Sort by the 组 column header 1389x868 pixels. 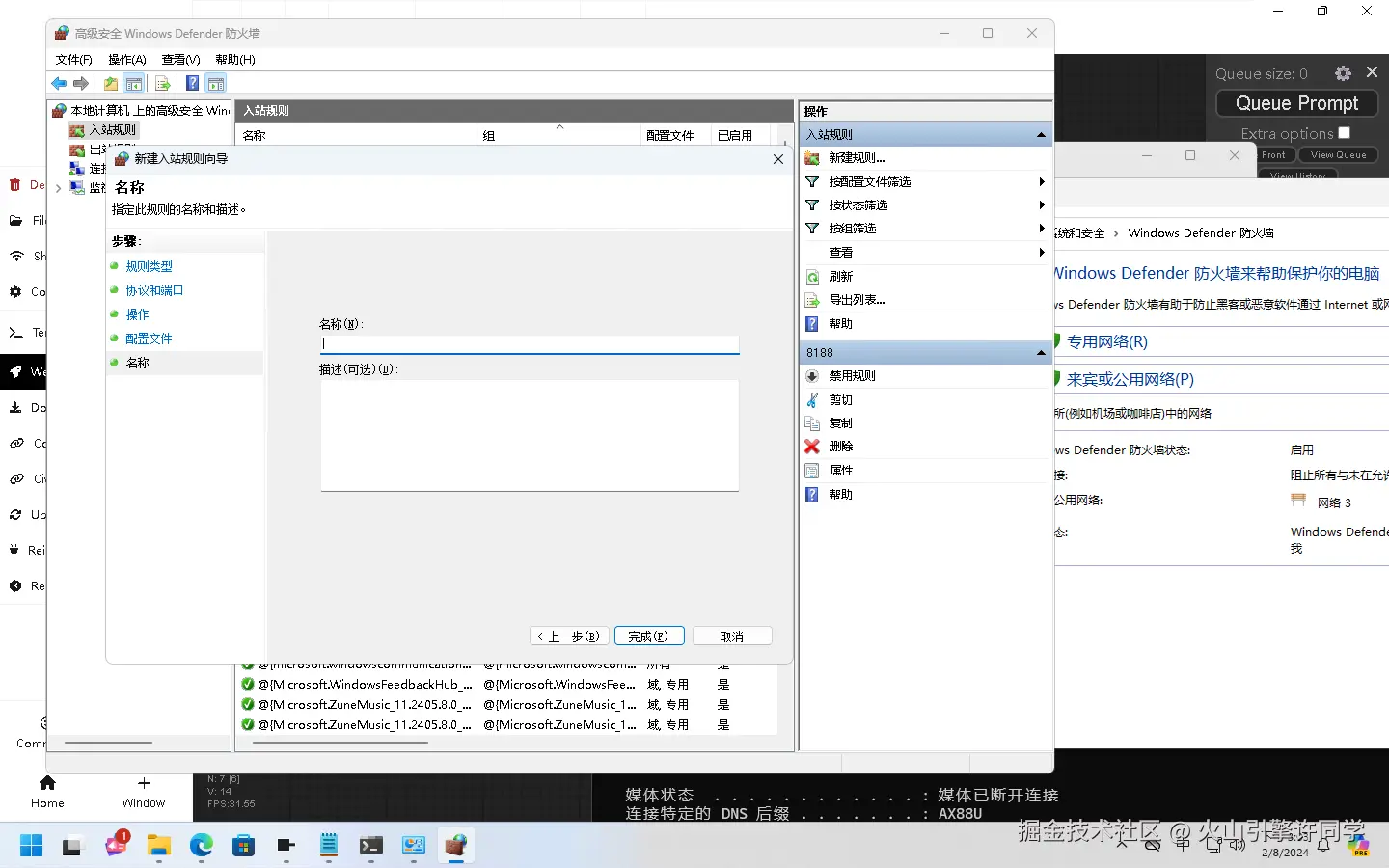[x=559, y=136]
